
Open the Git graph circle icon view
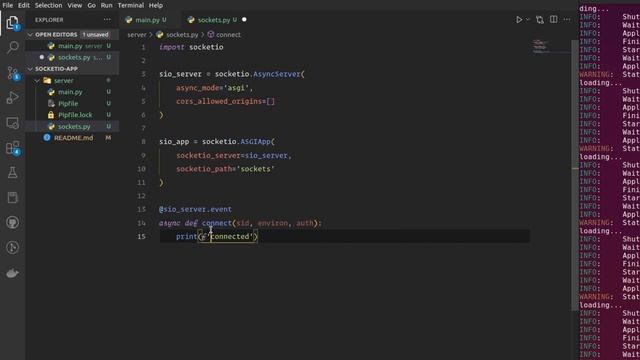[x=13, y=247]
